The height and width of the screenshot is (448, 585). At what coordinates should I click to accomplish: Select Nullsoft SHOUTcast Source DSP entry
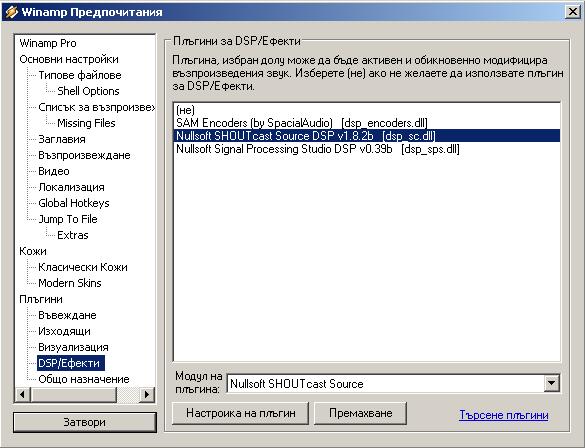[367, 136]
